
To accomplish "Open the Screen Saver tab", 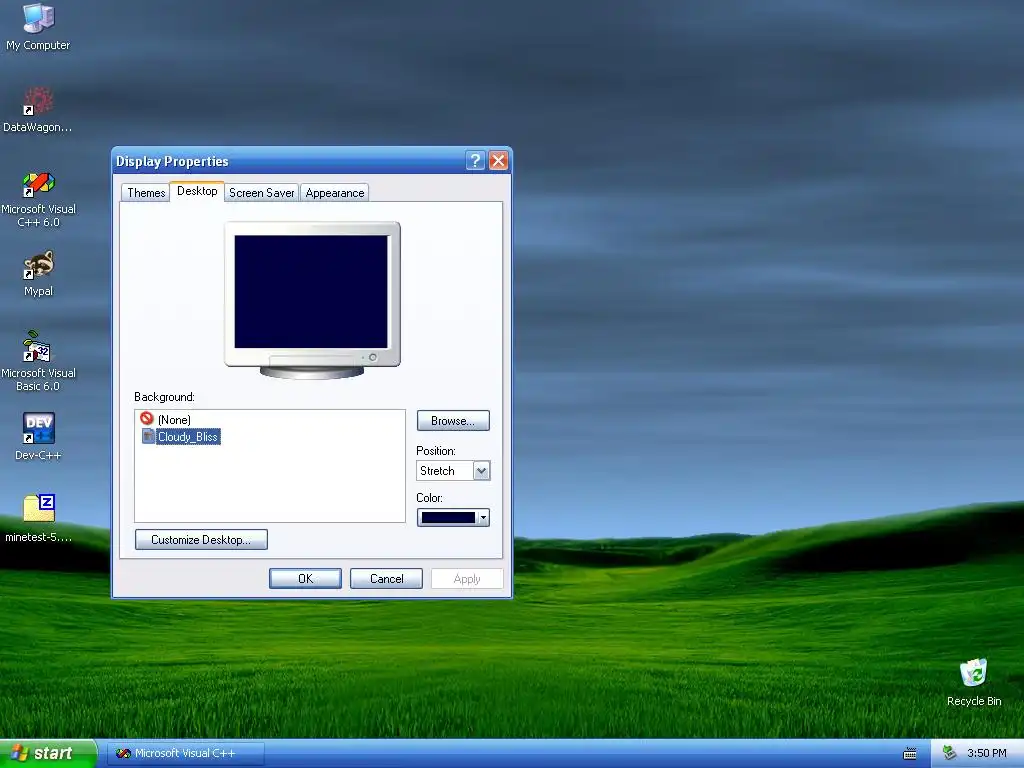I will tap(262, 193).
